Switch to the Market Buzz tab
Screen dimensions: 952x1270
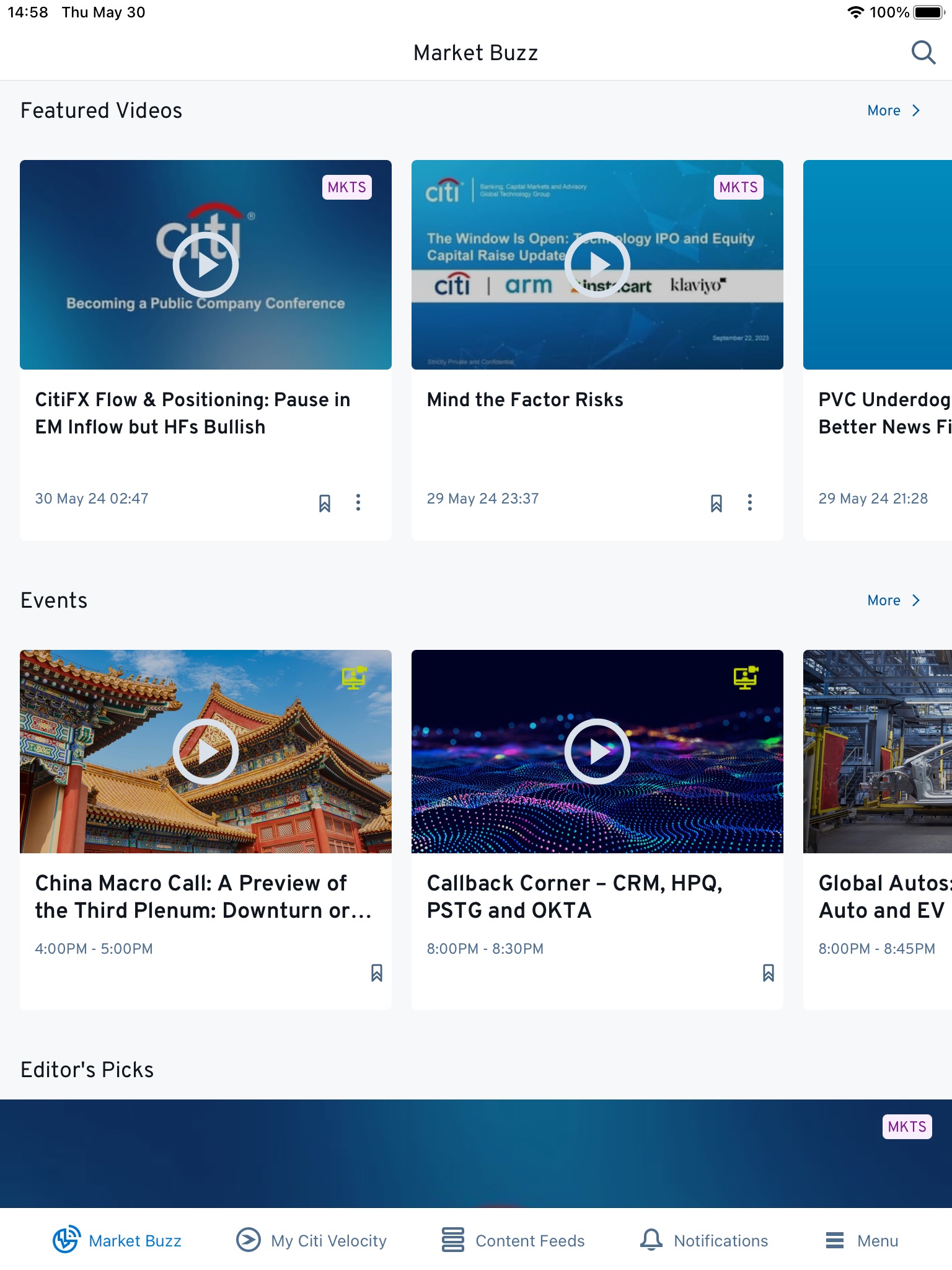click(x=117, y=1240)
